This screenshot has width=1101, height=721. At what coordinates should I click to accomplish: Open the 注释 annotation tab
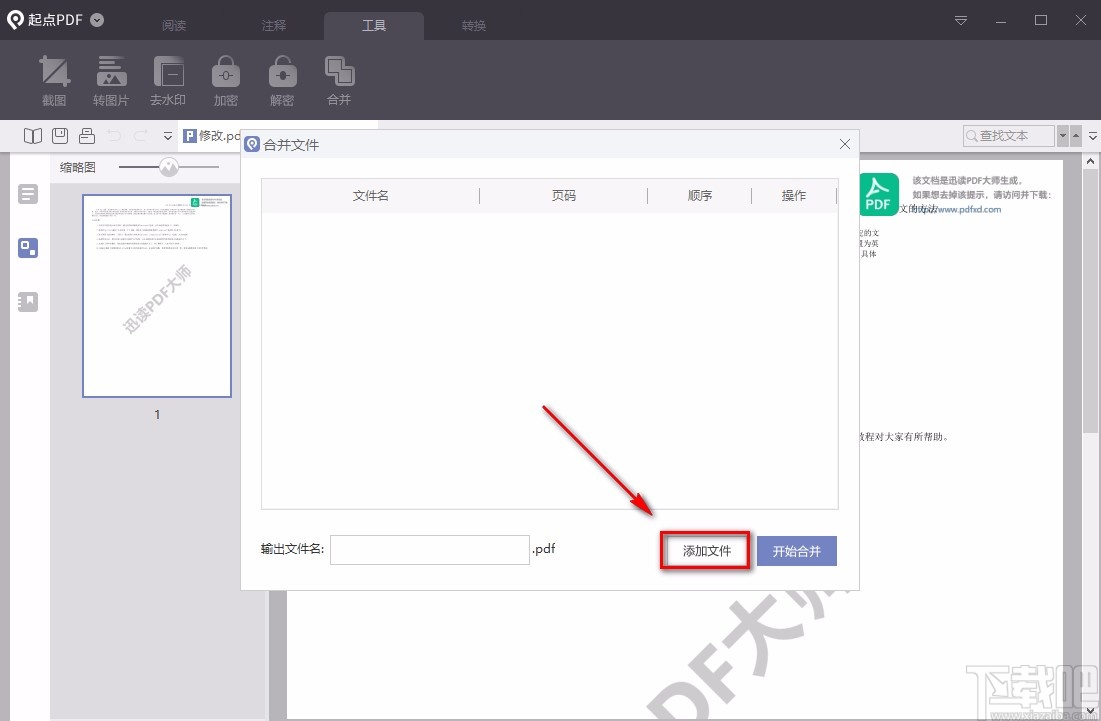pos(273,25)
